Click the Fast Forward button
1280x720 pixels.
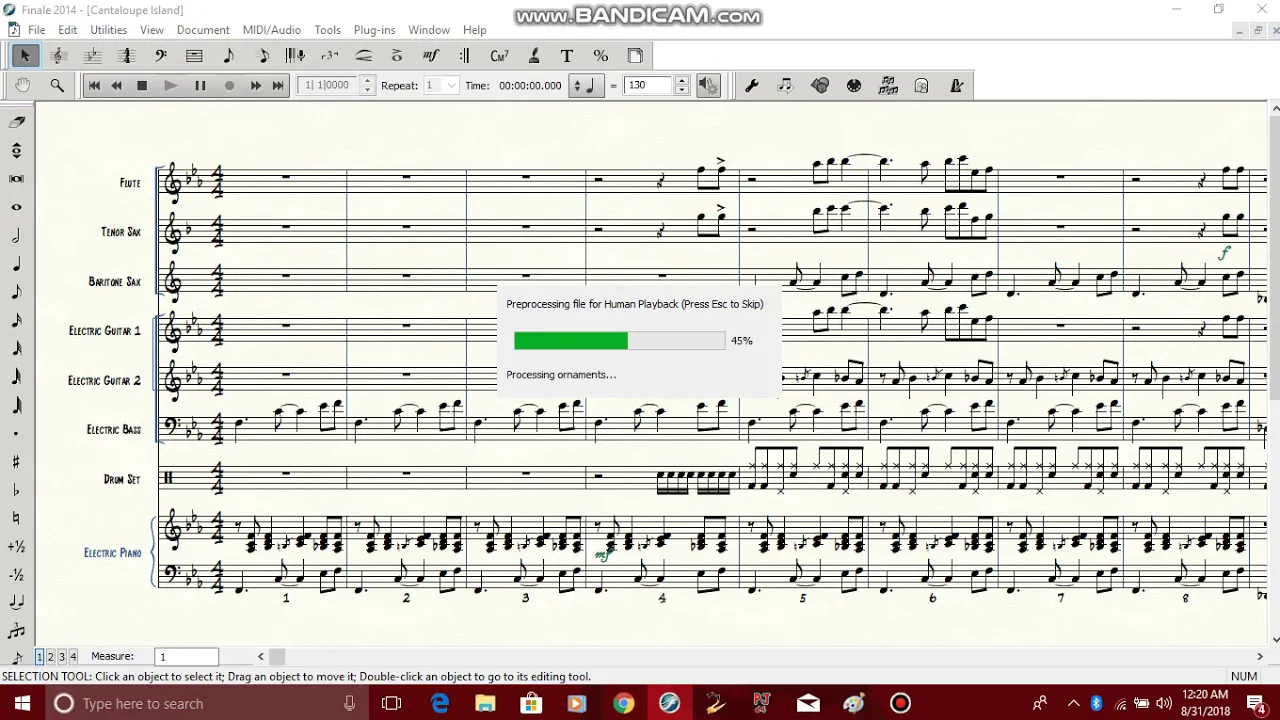(x=256, y=86)
